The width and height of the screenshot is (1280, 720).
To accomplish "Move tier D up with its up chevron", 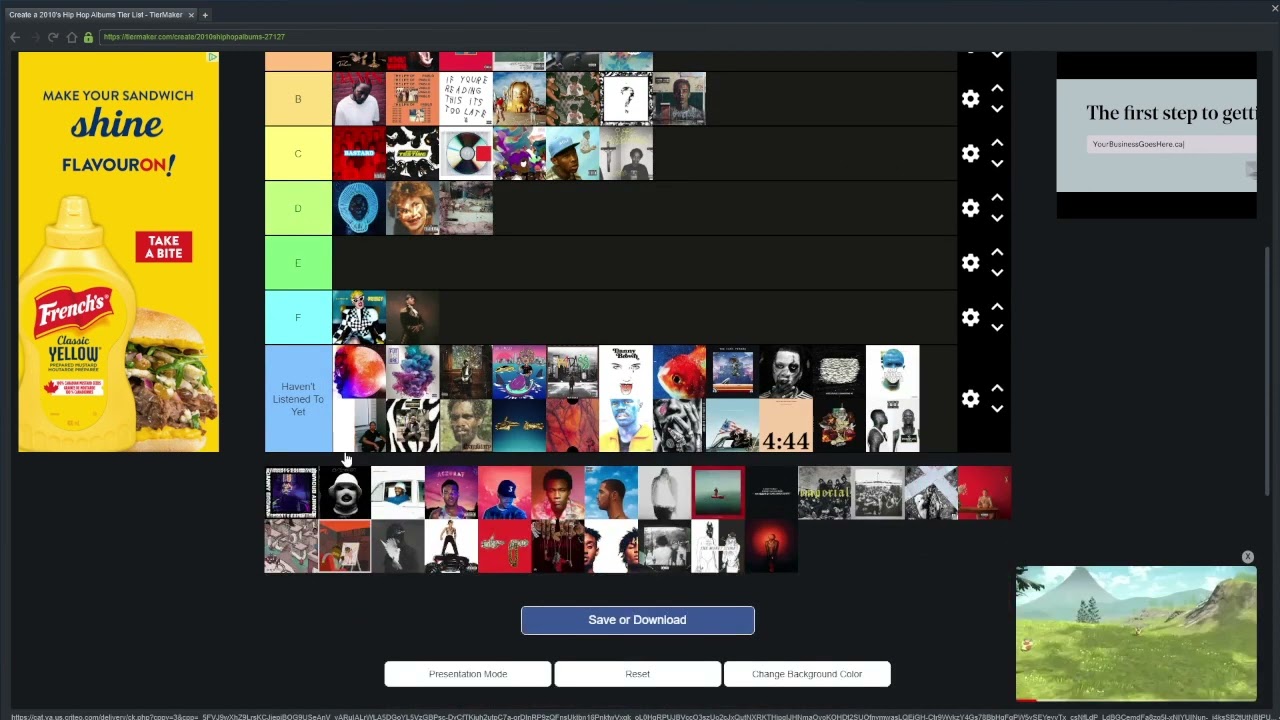I will pos(997,198).
